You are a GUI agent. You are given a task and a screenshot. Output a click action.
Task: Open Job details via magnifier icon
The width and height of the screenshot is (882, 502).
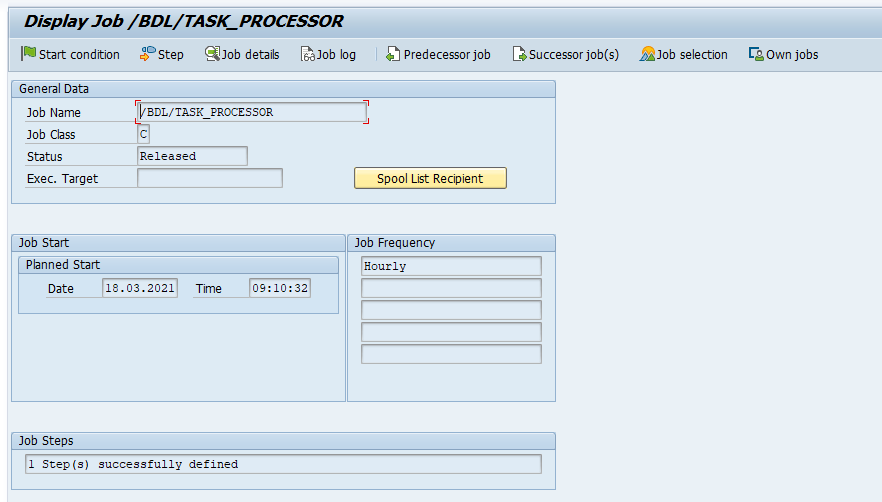click(212, 54)
